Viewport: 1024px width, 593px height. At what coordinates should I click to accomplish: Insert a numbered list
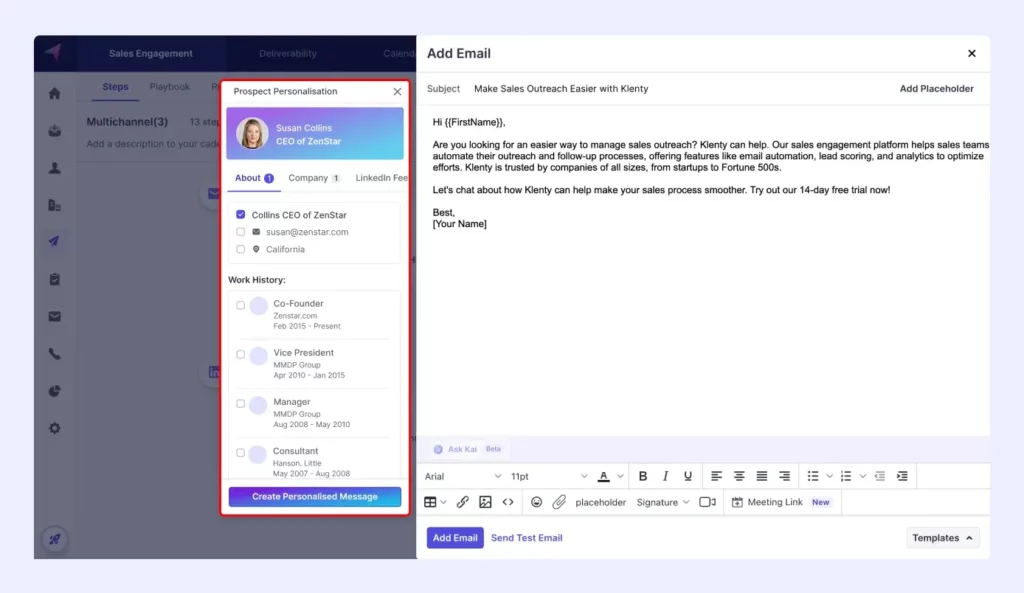[x=846, y=476]
